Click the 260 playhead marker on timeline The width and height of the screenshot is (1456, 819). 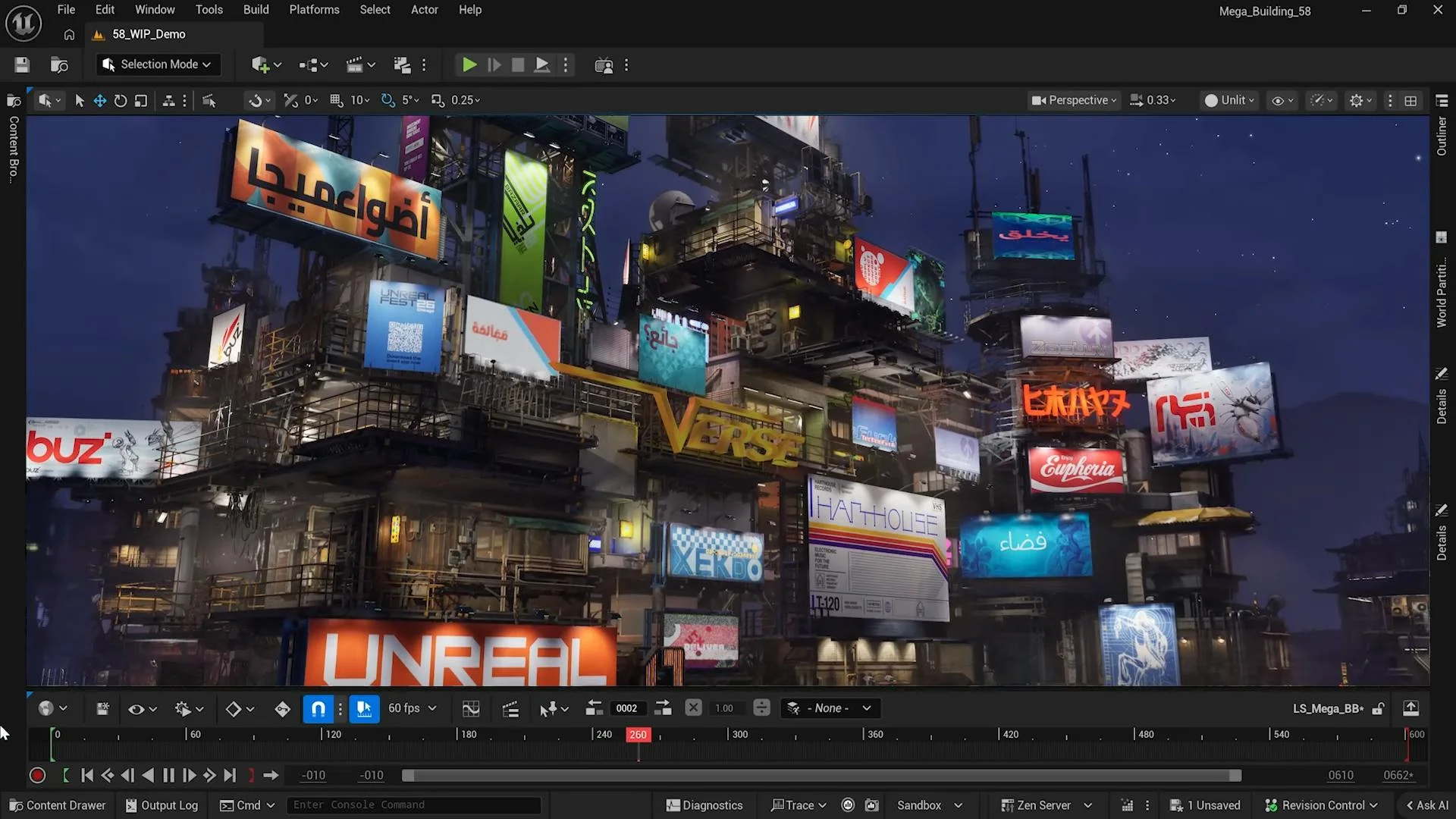click(638, 734)
